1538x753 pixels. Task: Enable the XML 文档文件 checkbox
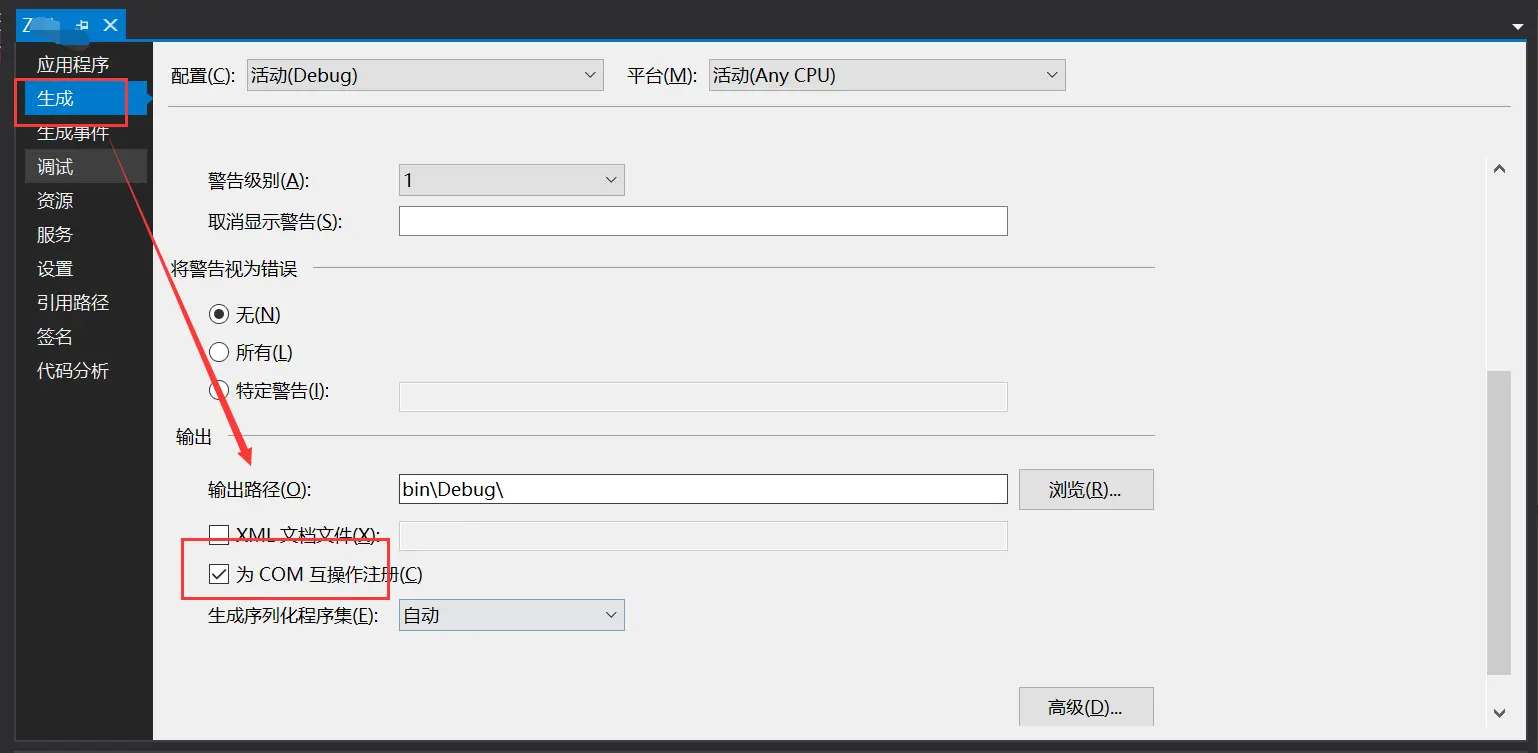coord(218,536)
